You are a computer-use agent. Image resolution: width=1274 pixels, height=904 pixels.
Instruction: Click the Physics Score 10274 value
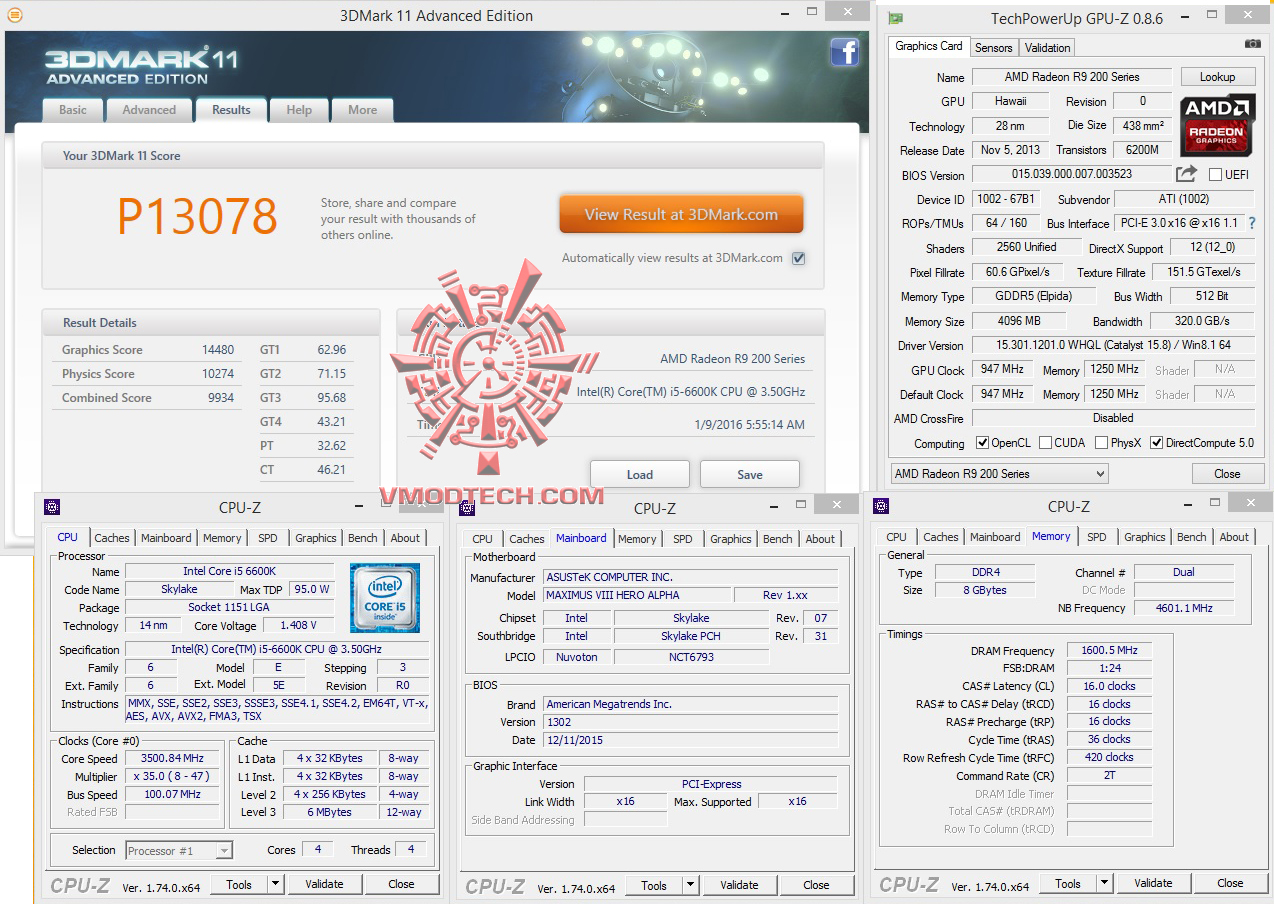pyautogui.click(x=217, y=374)
